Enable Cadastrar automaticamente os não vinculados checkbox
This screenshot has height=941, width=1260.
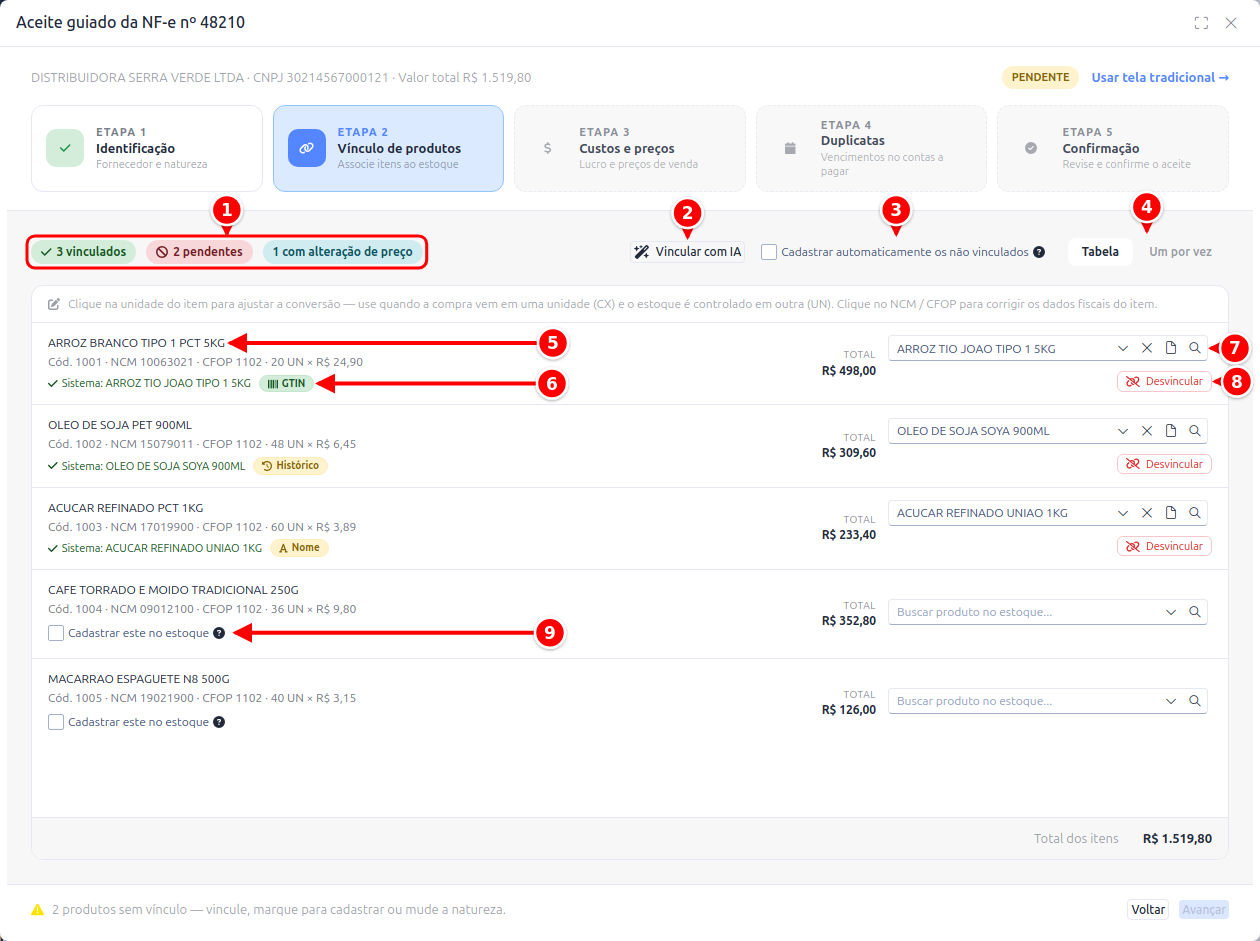[x=769, y=252]
